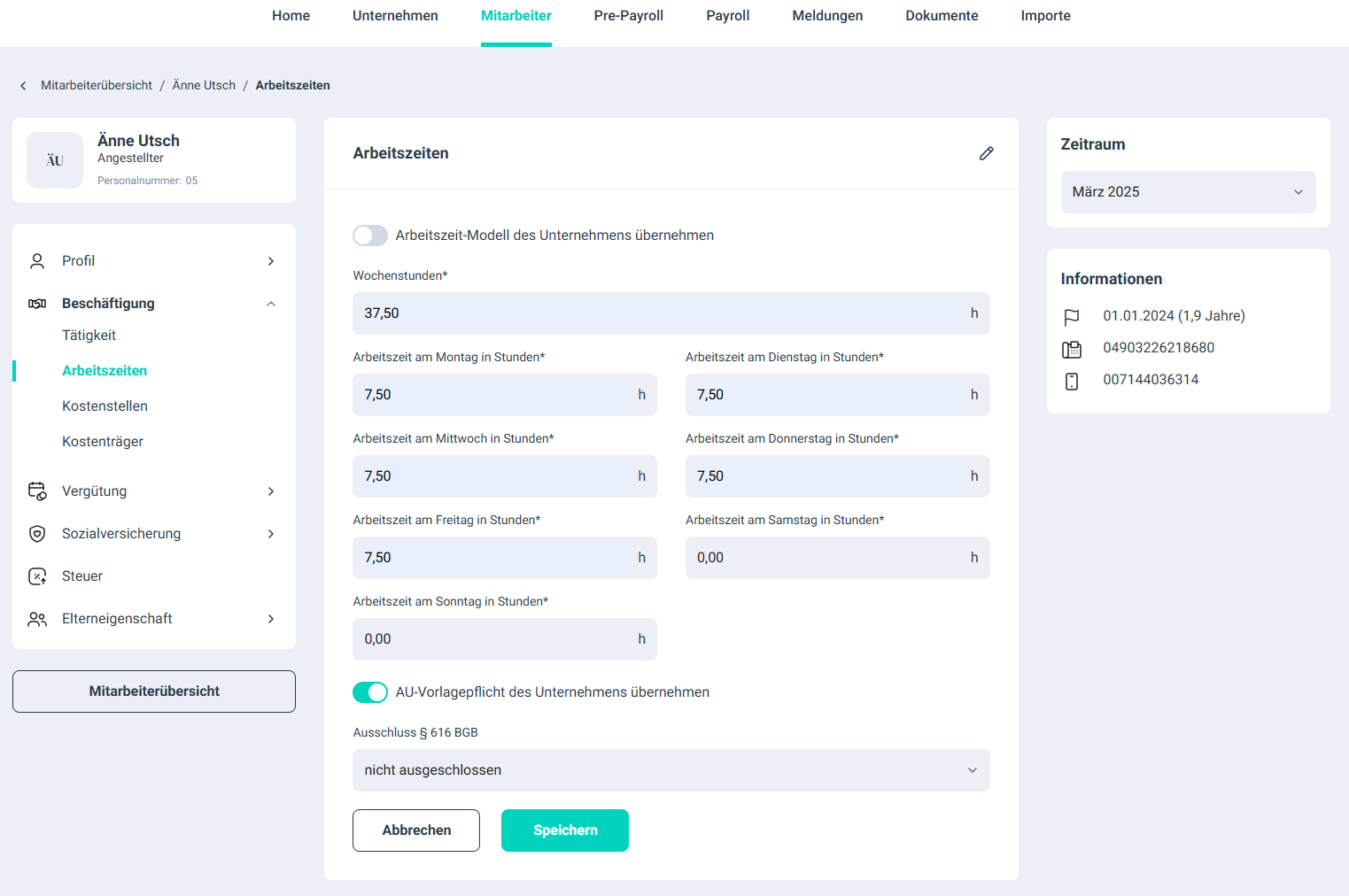Click the Profil person icon
Screen dimensions: 1349x896
tap(37, 261)
